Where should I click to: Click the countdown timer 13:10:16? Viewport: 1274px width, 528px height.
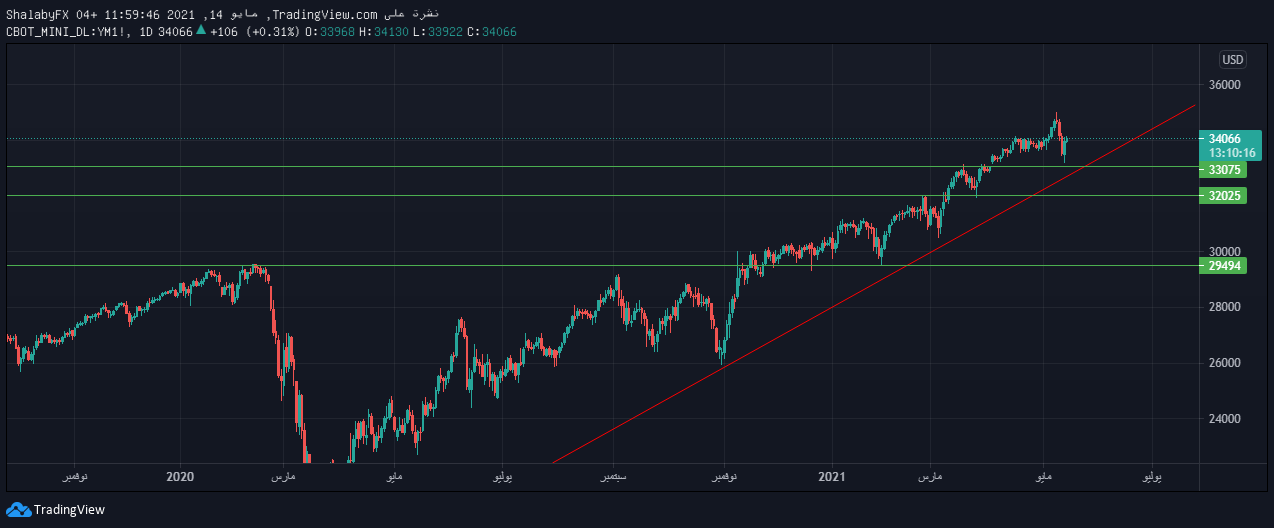pyautogui.click(x=1231, y=153)
